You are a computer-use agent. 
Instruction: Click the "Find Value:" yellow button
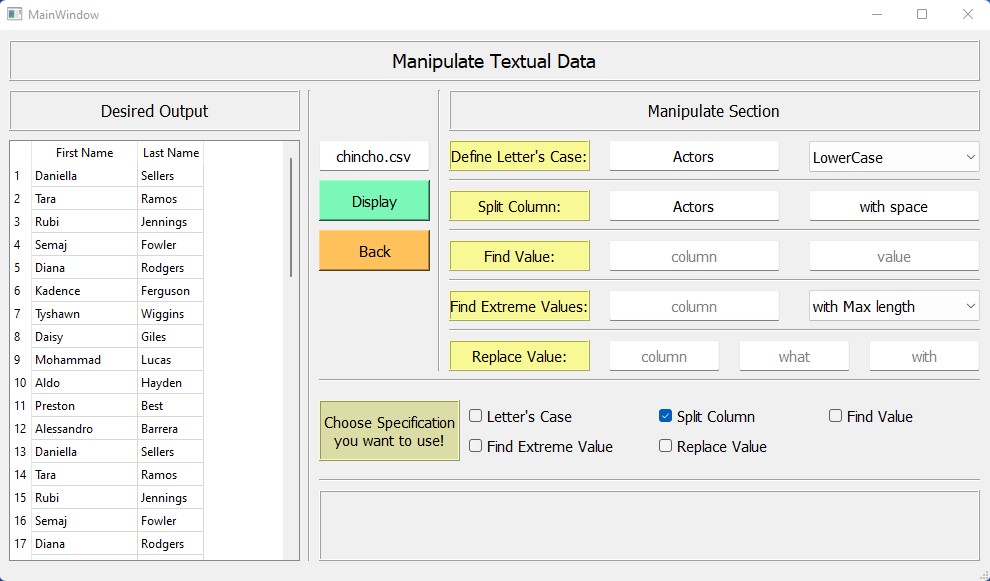tap(519, 256)
